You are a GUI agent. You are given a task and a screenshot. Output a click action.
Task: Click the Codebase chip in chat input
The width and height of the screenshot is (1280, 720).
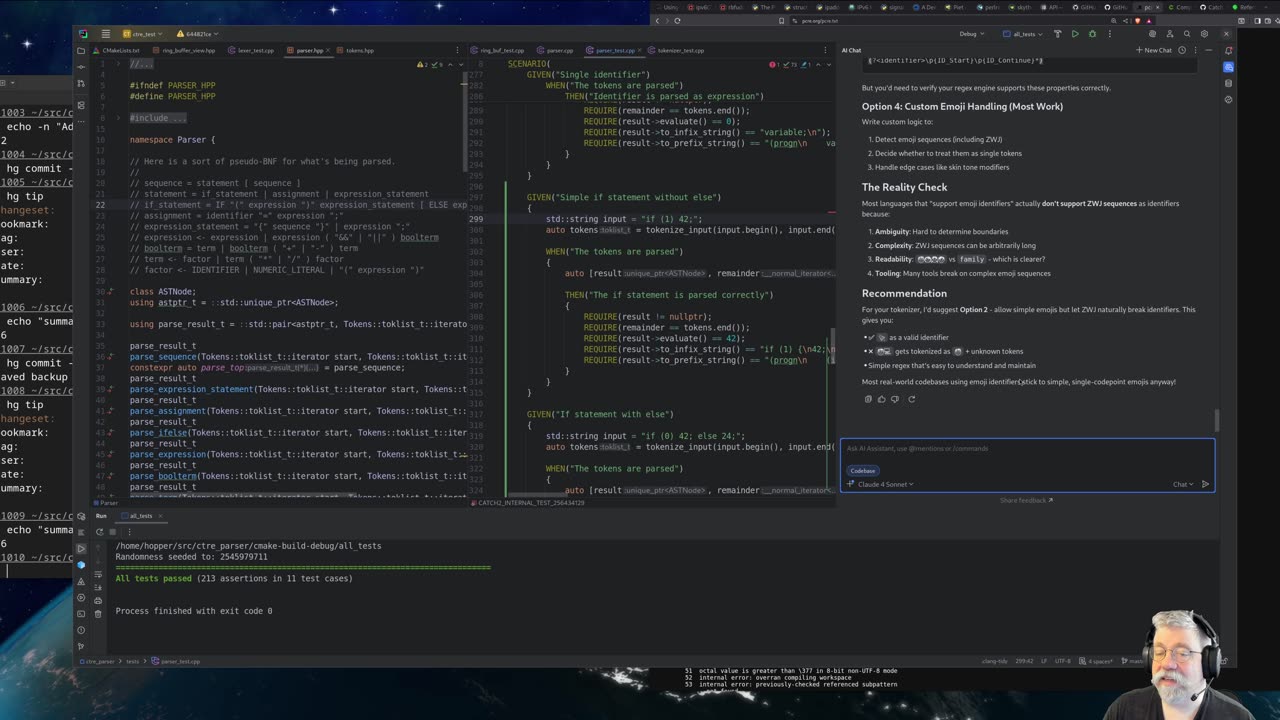(x=862, y=470)
